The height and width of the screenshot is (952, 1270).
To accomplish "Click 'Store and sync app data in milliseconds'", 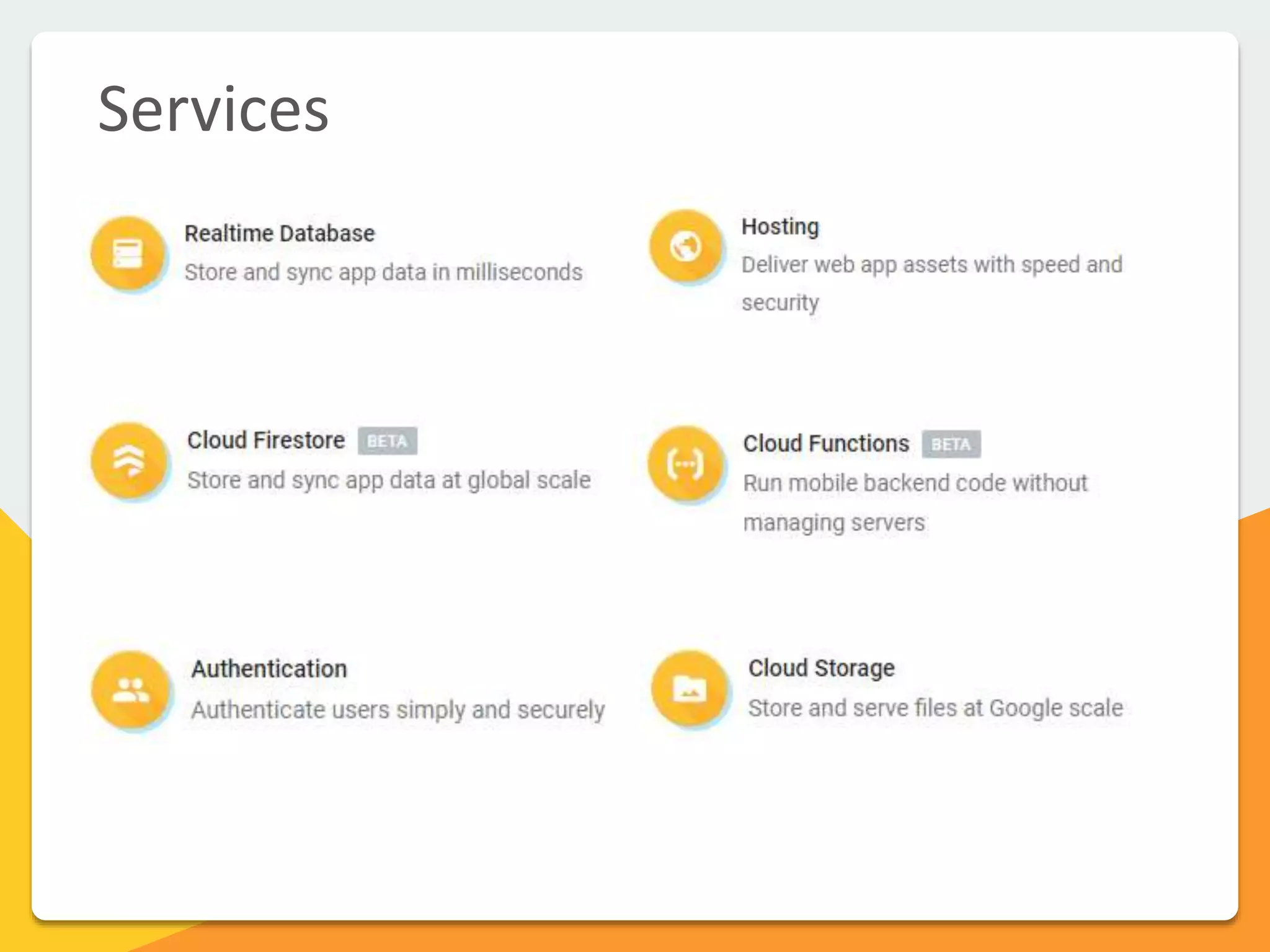I will tap(383, 273).
